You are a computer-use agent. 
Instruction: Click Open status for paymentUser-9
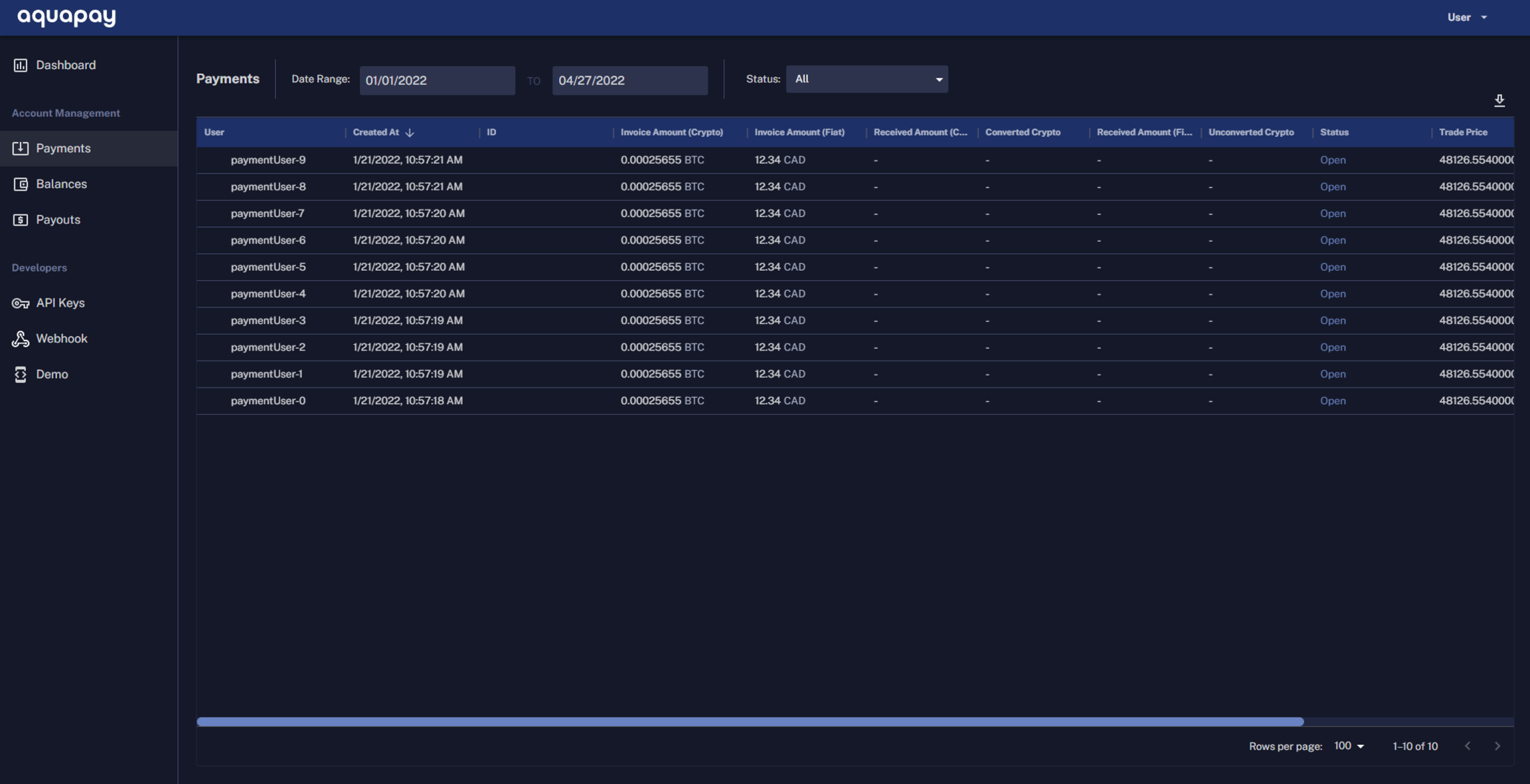1332,160
